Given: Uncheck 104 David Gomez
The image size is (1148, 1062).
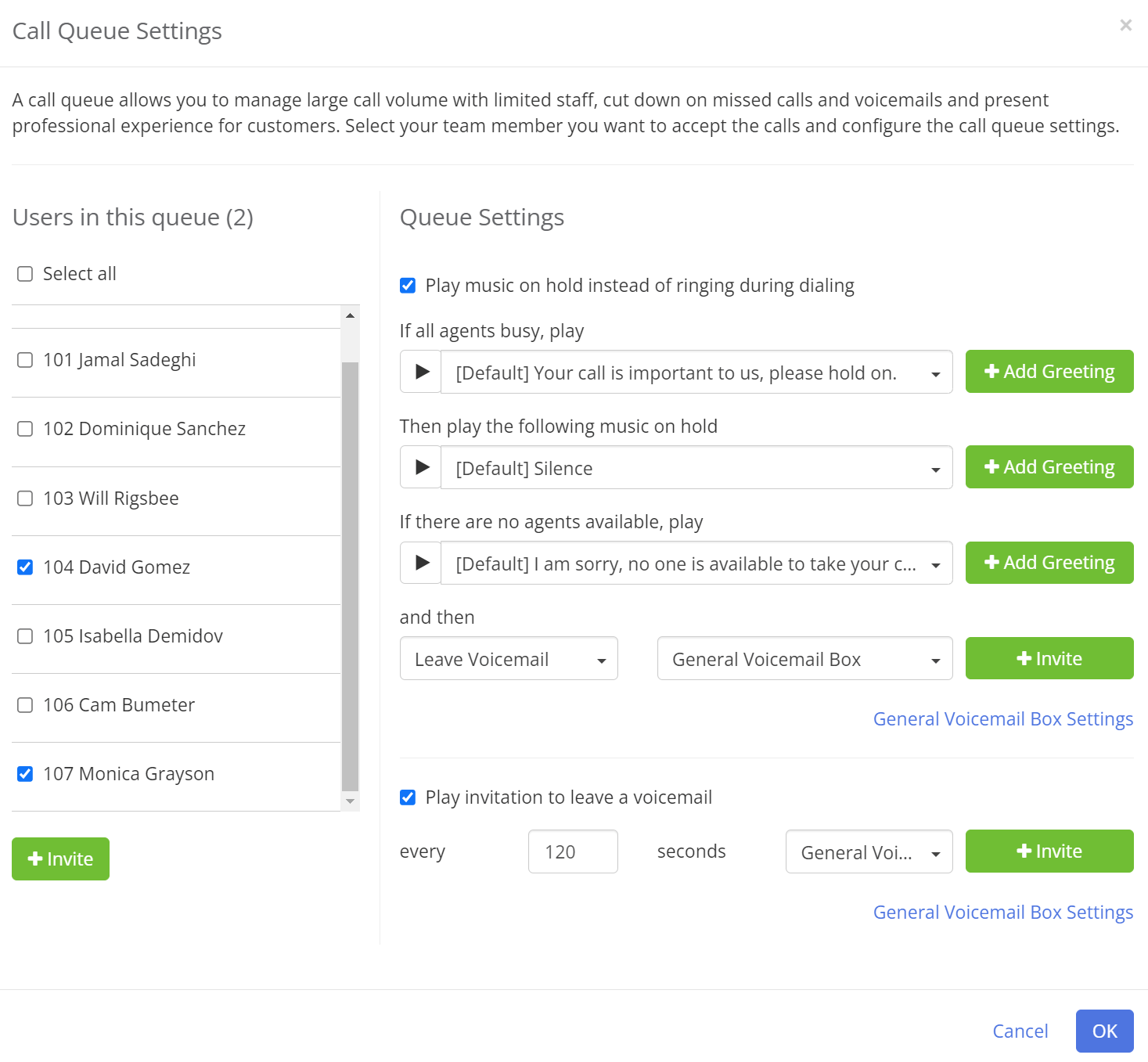Looking at the screenshot, I should pos(24,567).
